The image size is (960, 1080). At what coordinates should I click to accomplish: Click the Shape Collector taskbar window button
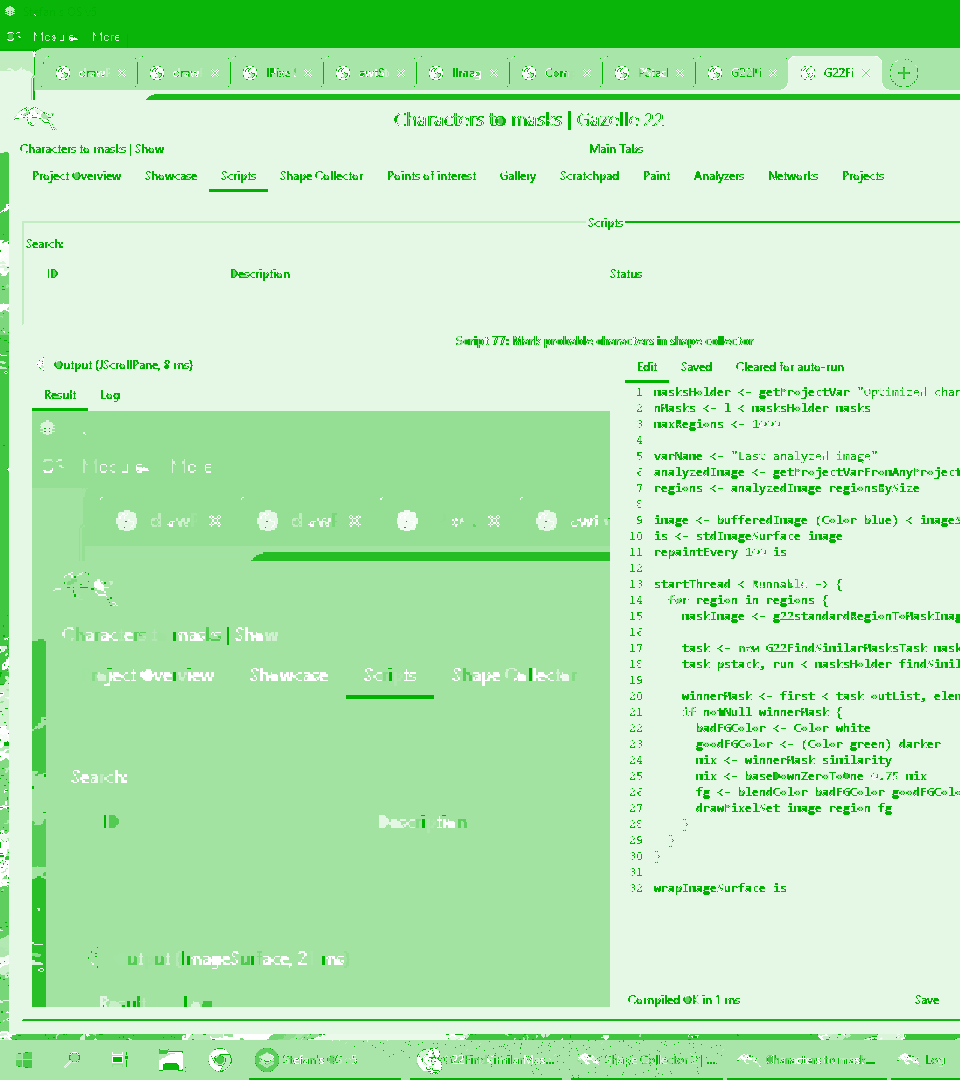click(648, 1060)
